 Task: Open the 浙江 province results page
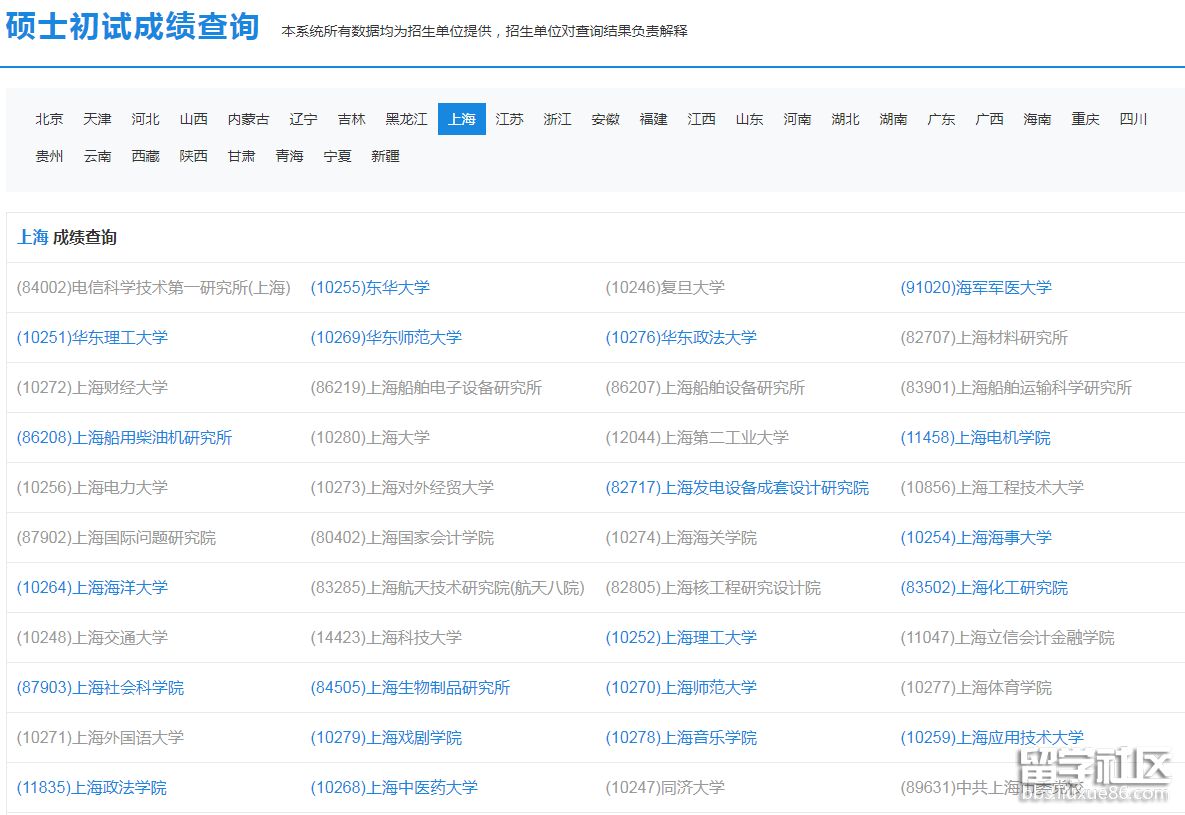[557, 118]
